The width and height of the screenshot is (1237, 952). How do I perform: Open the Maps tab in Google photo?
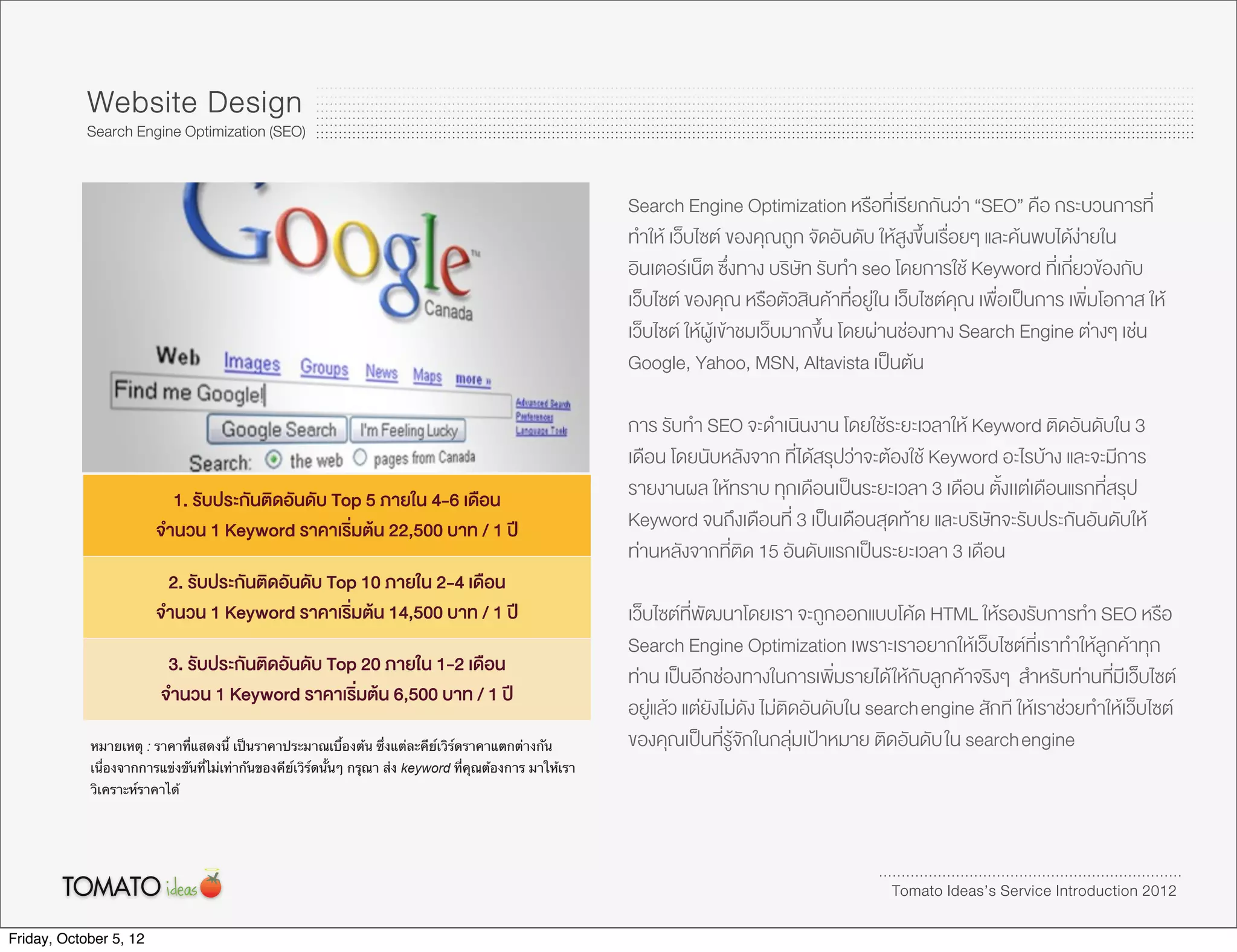[427, 376]
